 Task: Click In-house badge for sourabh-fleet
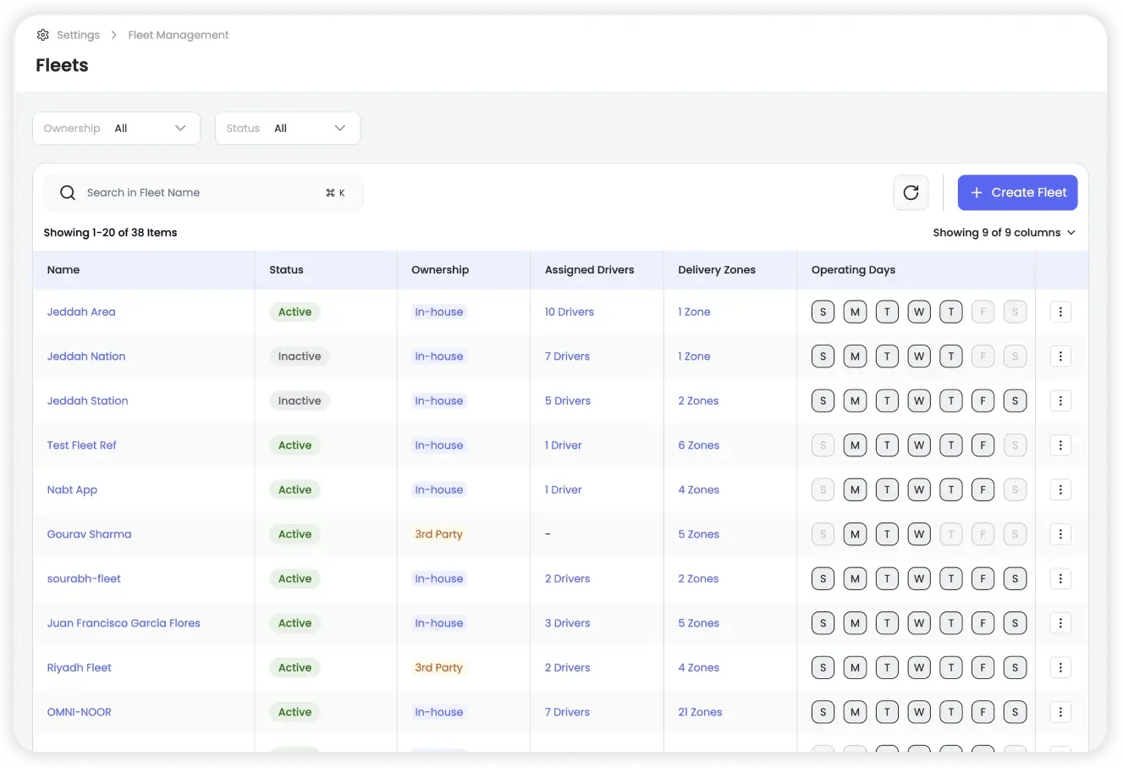click(438, 578)
